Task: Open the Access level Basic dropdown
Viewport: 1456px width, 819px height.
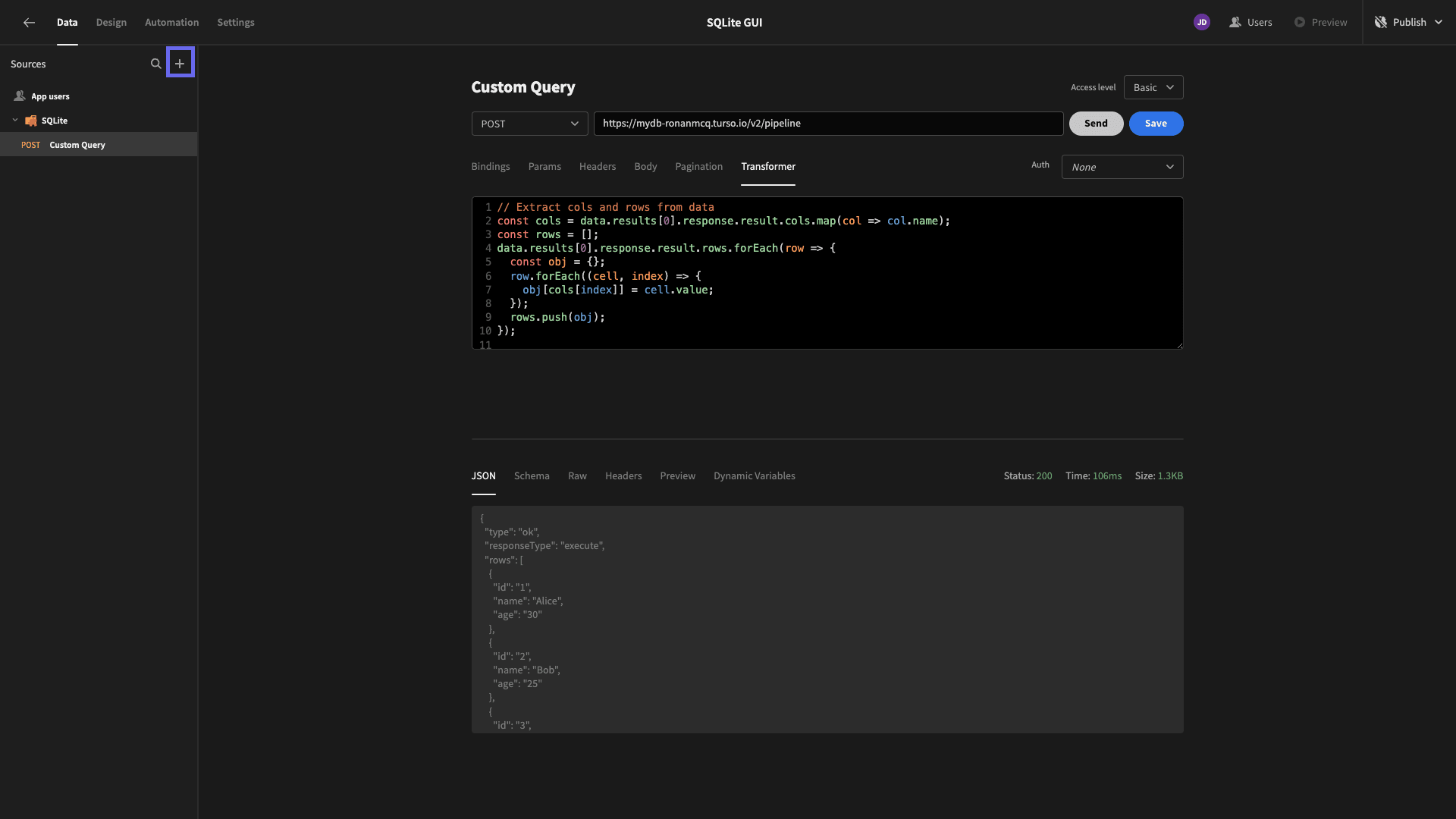Action: coord(1153,87)
